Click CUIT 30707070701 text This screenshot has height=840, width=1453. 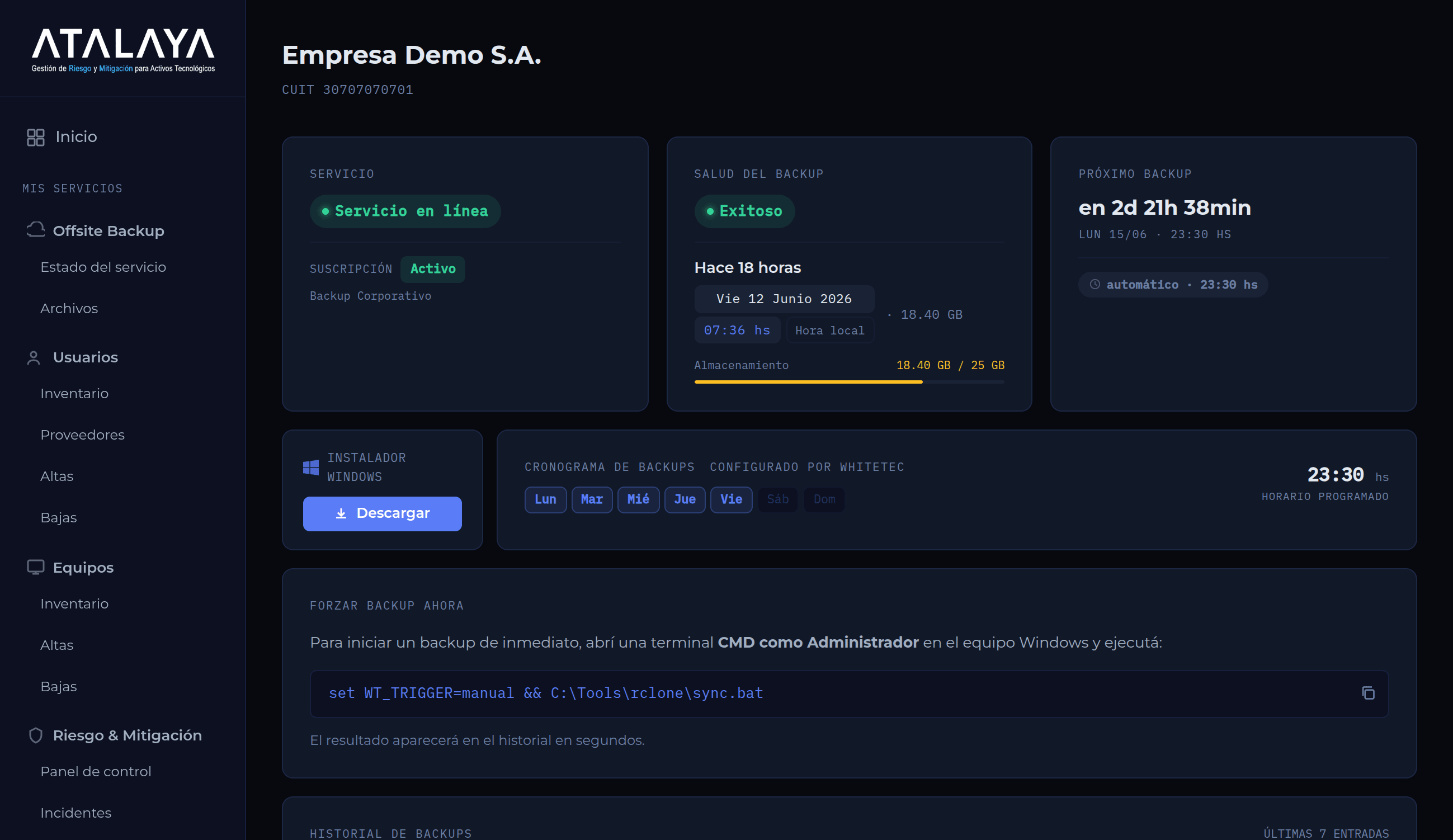pyautogui.click(x=348, y=90)
